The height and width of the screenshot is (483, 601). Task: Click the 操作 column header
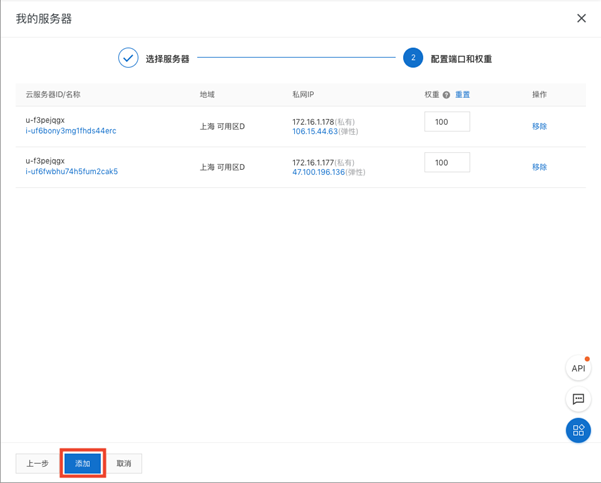click(x=539, y=95)
